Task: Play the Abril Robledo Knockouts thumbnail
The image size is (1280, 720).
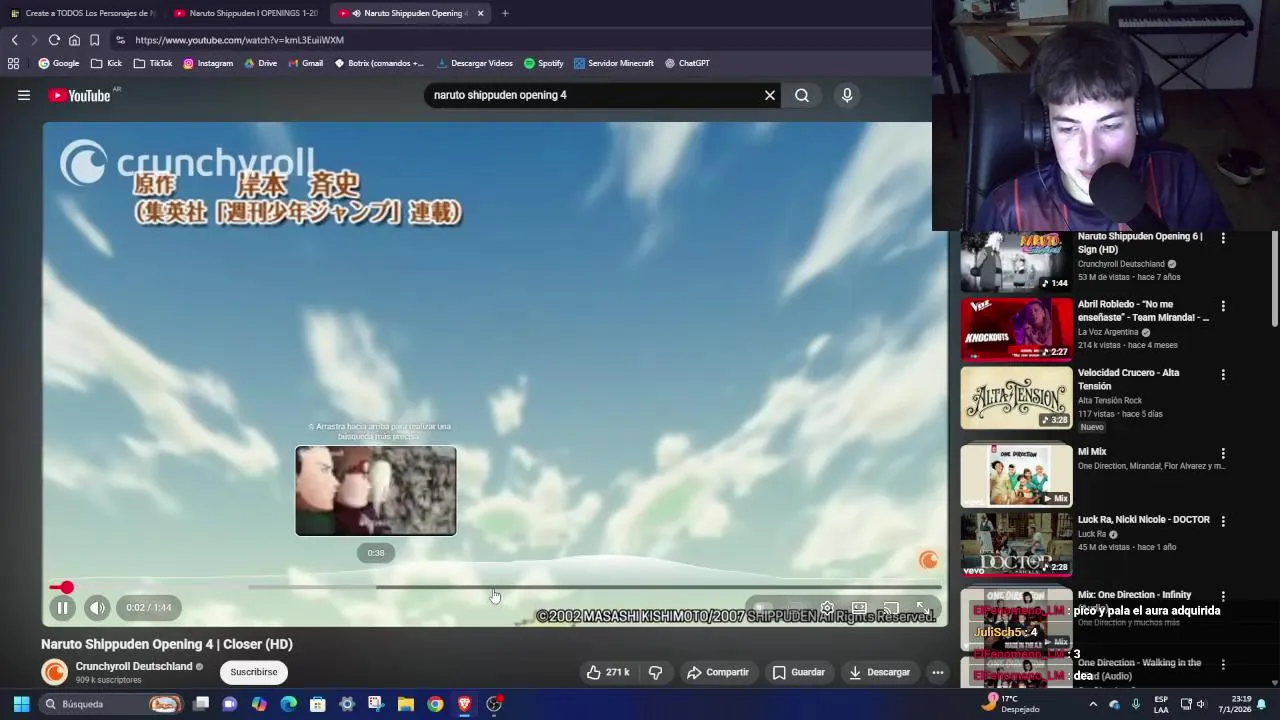Action: click(x=1016, y=329)
